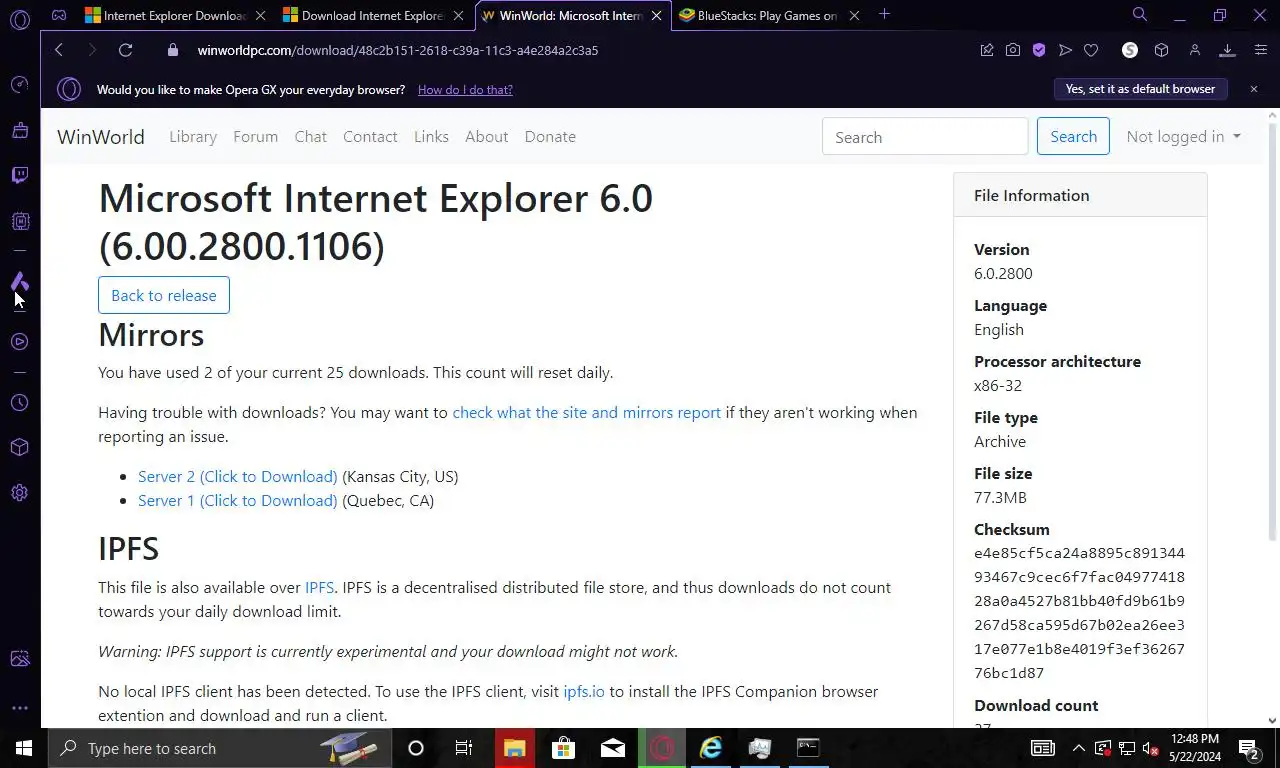The height and width of the screenshot is (768, 1280).
Task: Click the address bar URL
Action: click(x=398, y=50)
